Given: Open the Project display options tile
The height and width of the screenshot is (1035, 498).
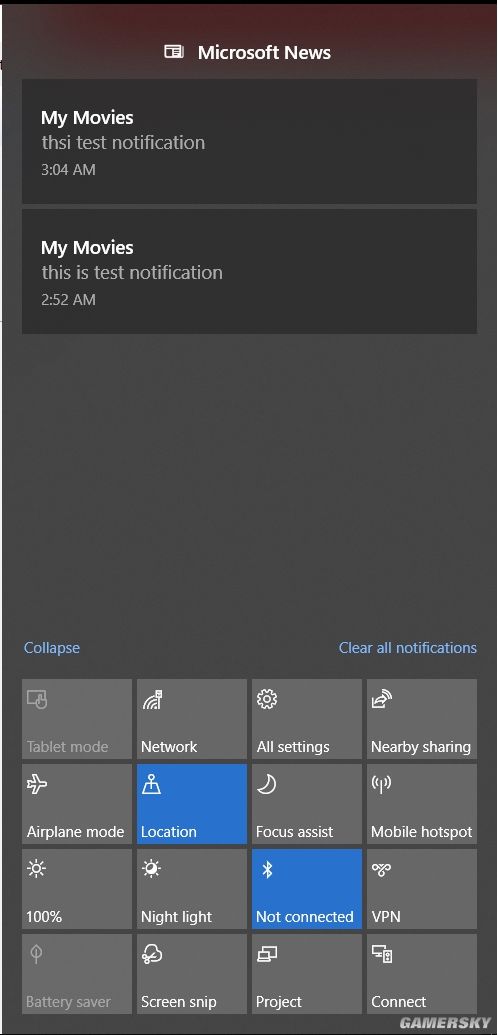Looking at the screenshot, I should (x=306, y=974).
